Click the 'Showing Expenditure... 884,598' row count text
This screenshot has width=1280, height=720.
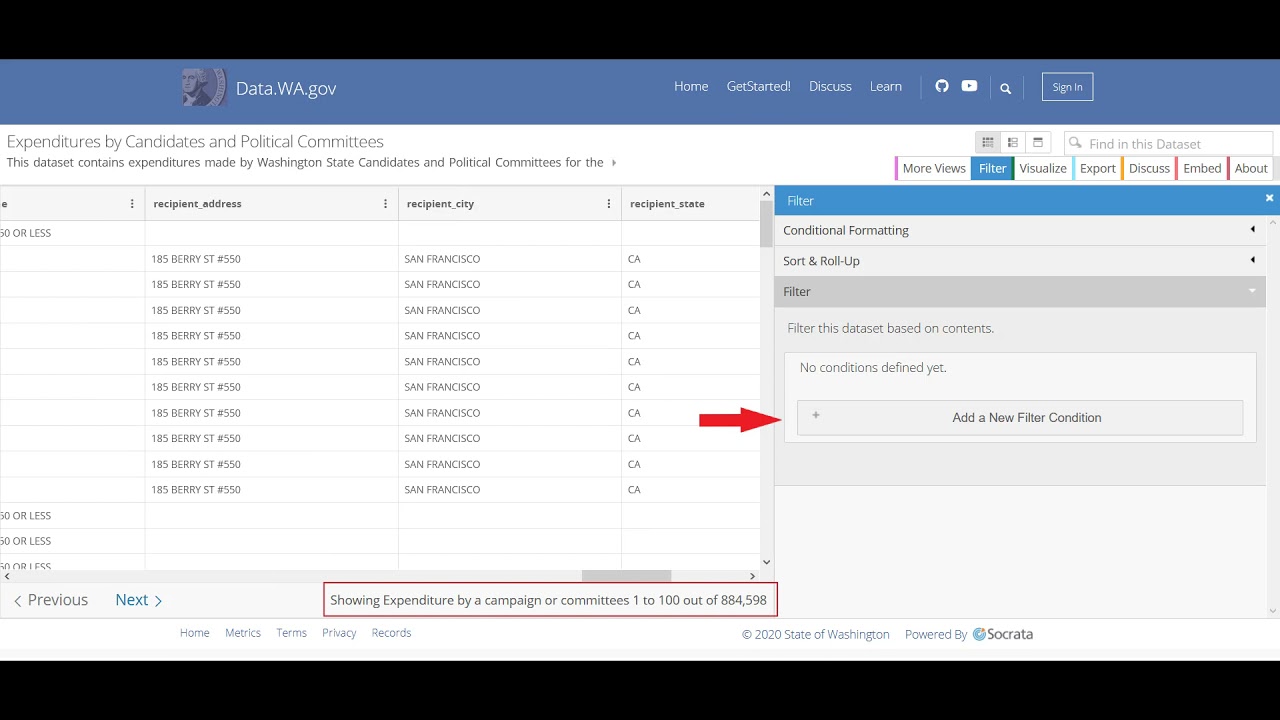coord(548,601)
